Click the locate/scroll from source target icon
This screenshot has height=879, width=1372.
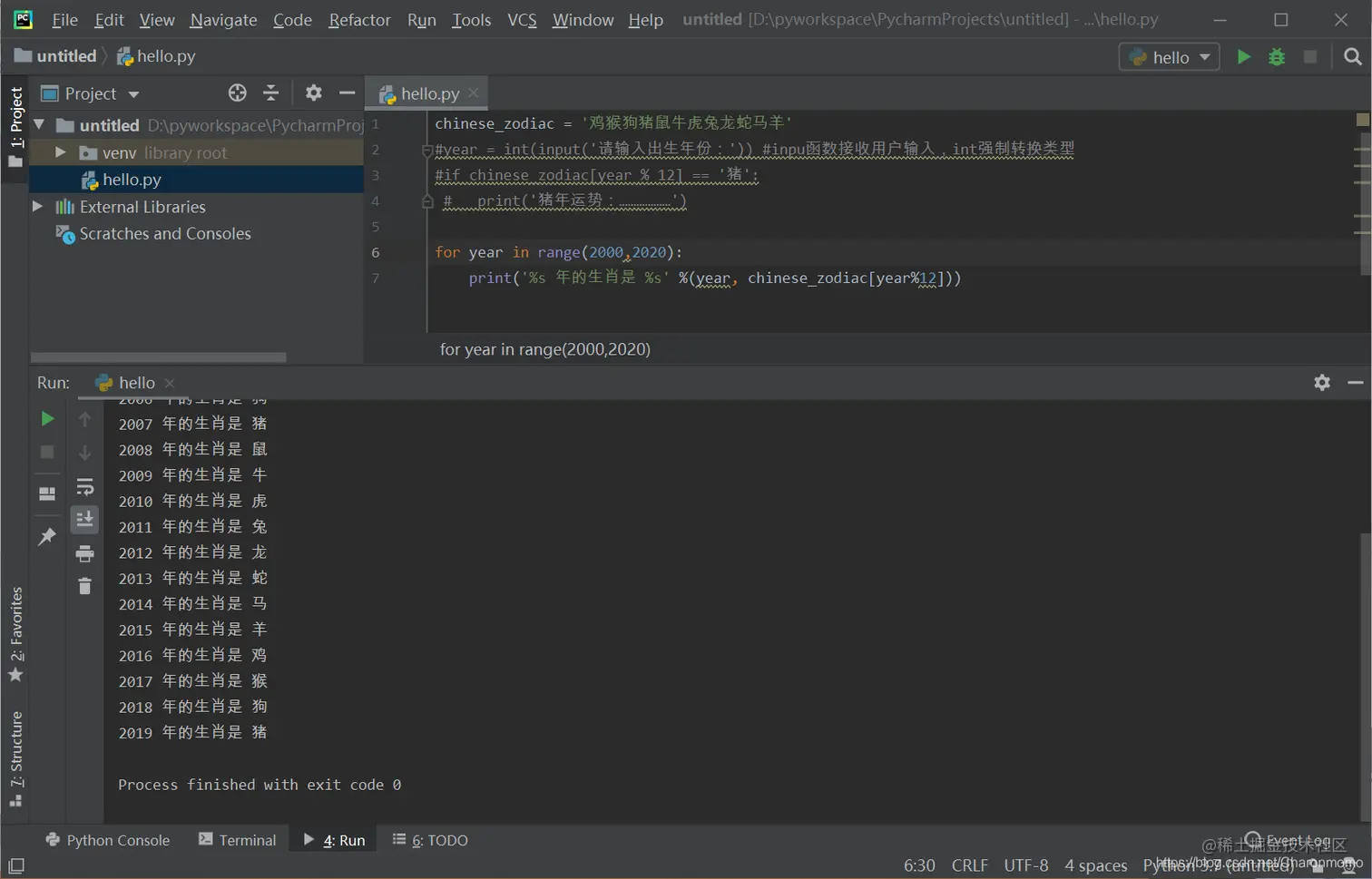[237, 93]
